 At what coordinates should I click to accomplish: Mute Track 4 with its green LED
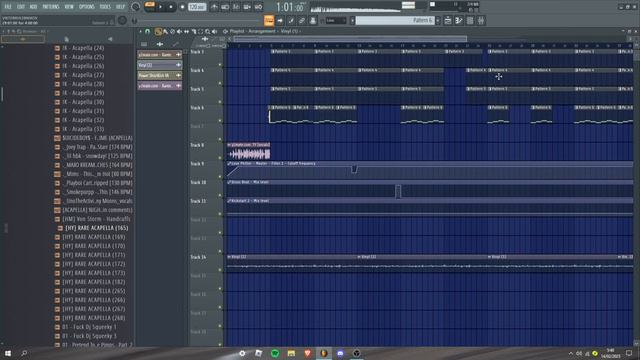point(220,83)
